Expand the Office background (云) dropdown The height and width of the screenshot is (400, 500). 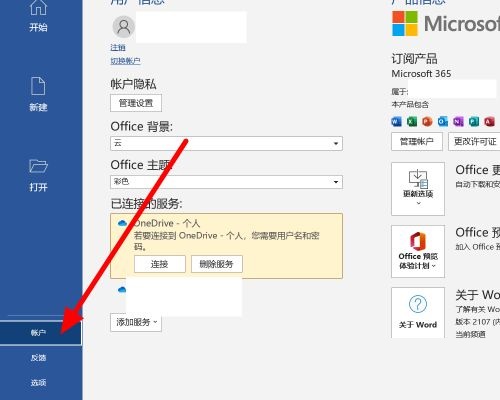tap(226, 143)
